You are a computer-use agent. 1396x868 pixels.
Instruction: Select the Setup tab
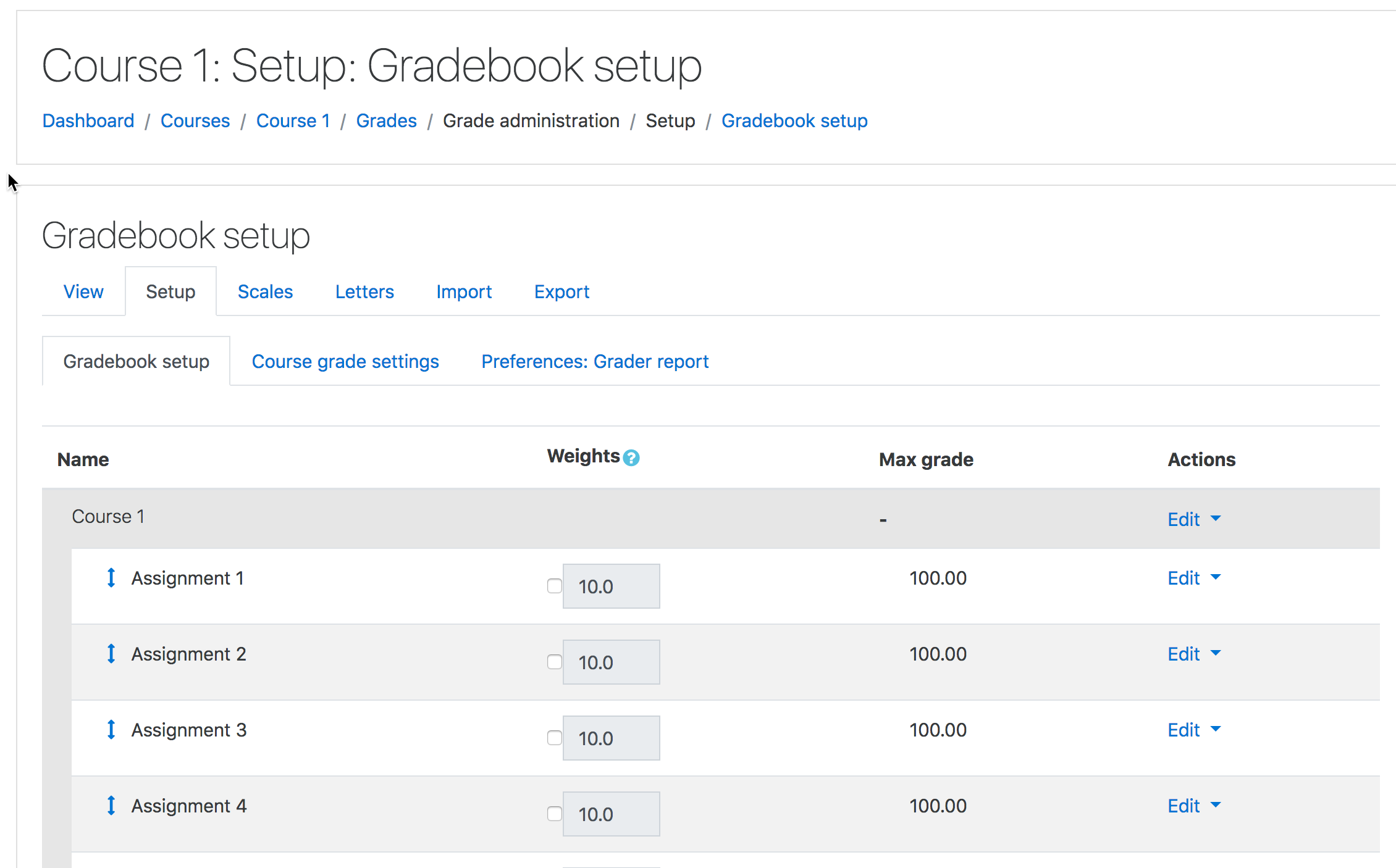(170, 291)
